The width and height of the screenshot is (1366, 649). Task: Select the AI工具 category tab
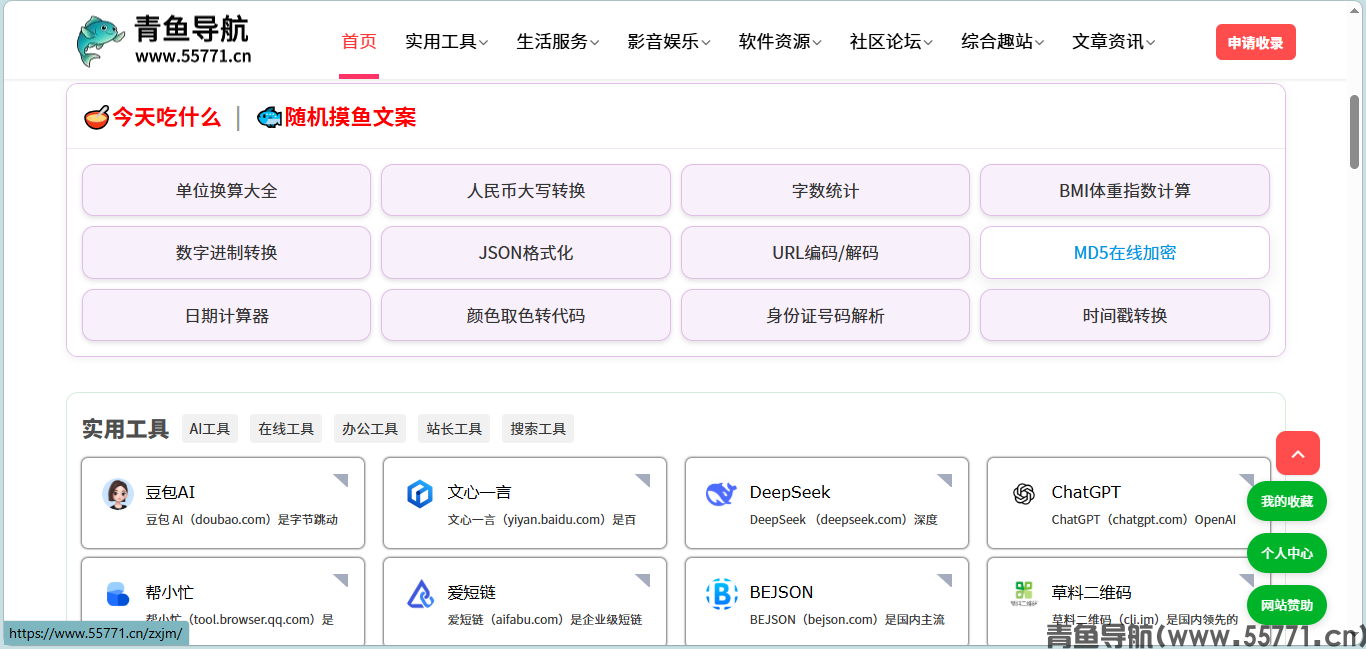(x=210, y=429)
